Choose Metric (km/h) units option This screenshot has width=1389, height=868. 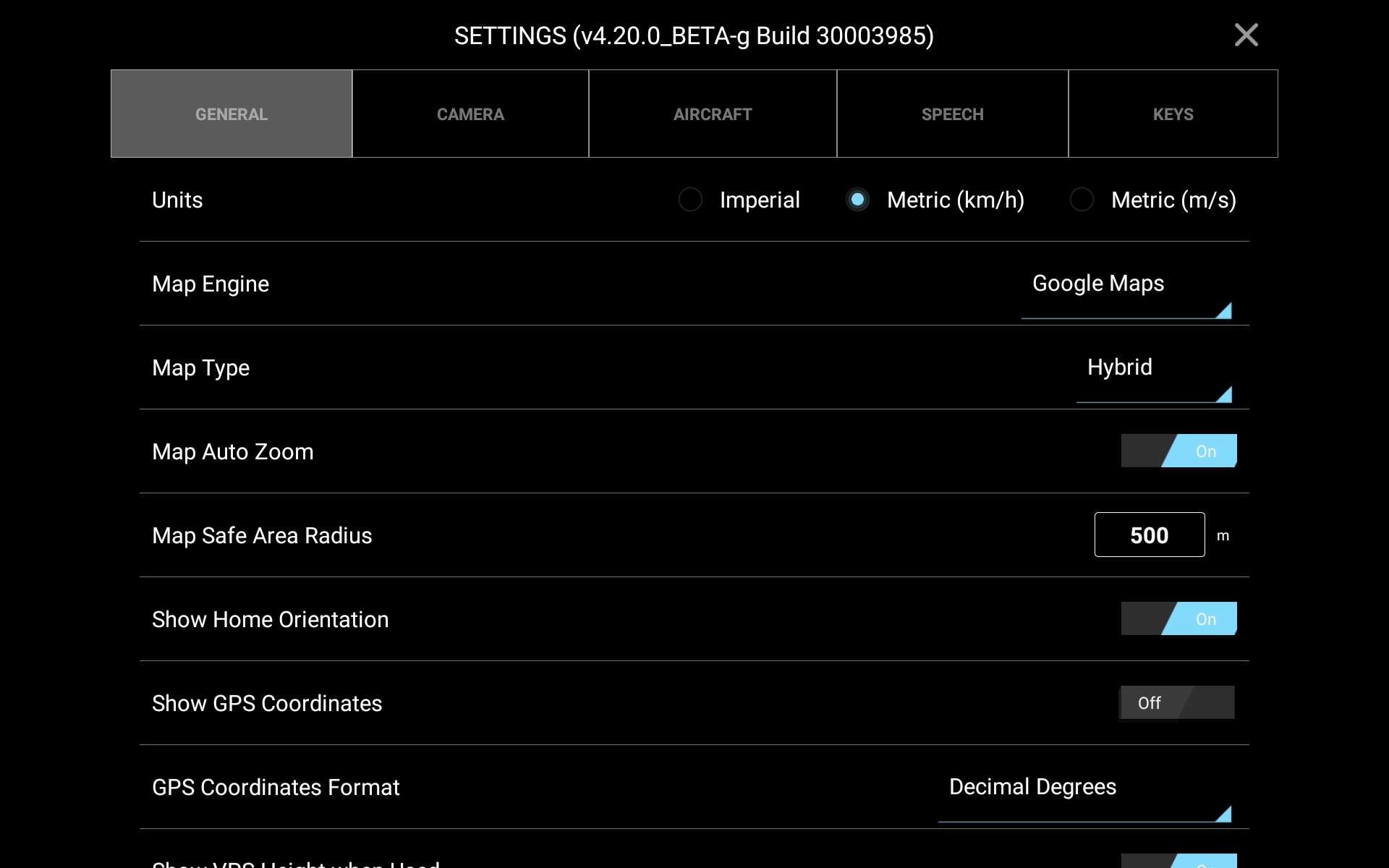click(x=858, y=200)
